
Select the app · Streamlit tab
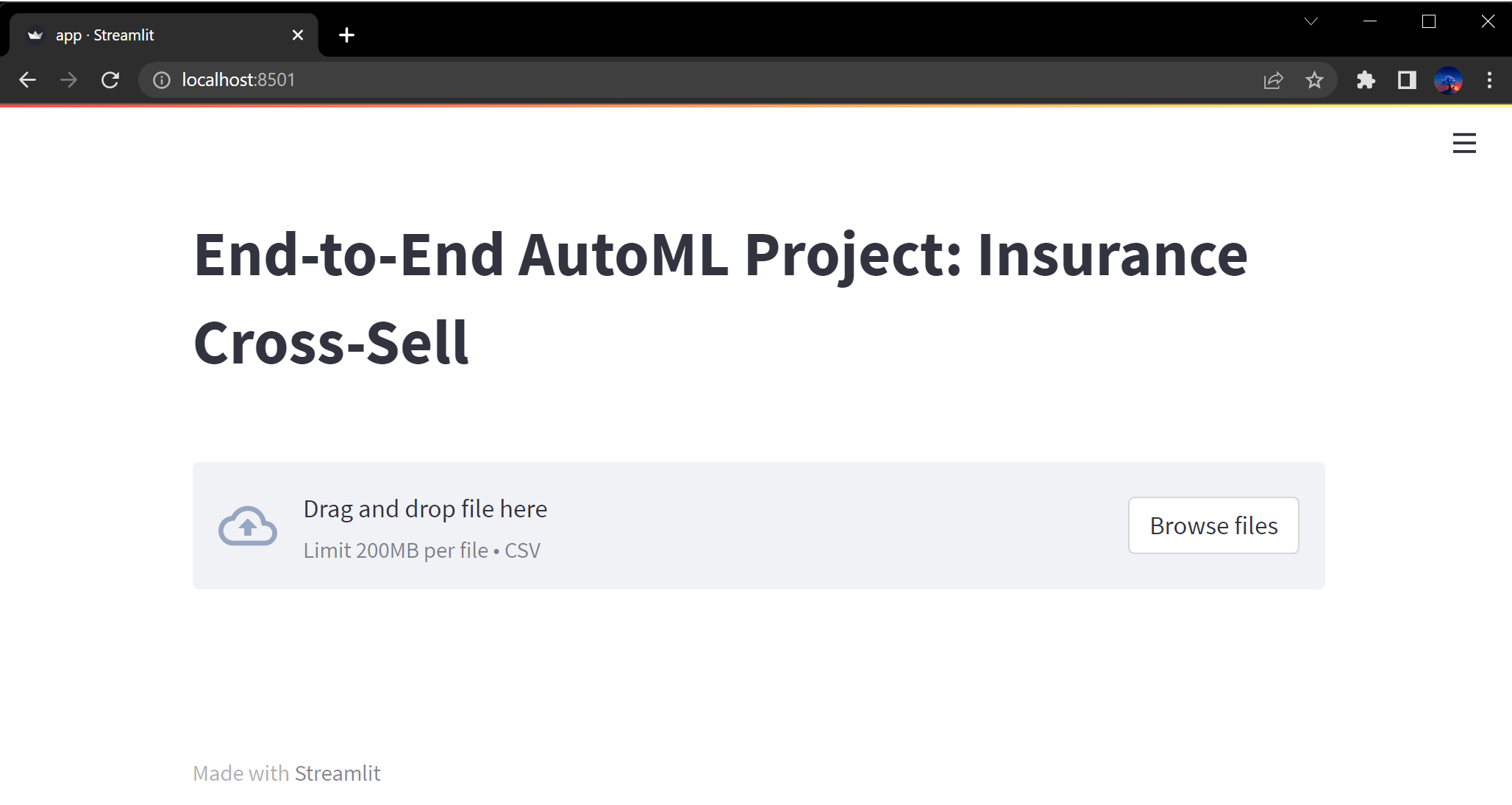pos(147,35)
